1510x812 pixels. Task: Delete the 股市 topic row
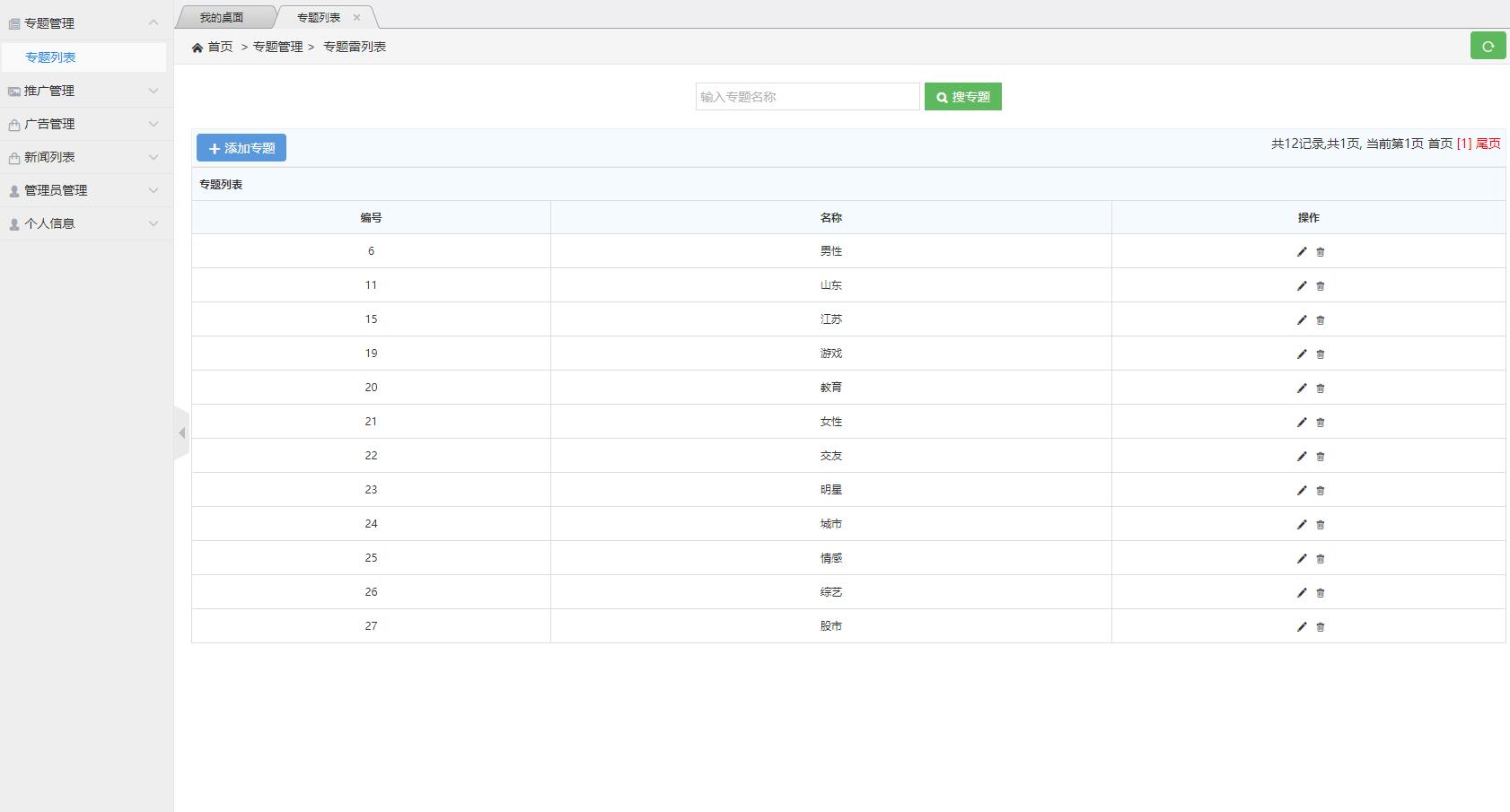pyautogui.click(x=1320, y=627)
